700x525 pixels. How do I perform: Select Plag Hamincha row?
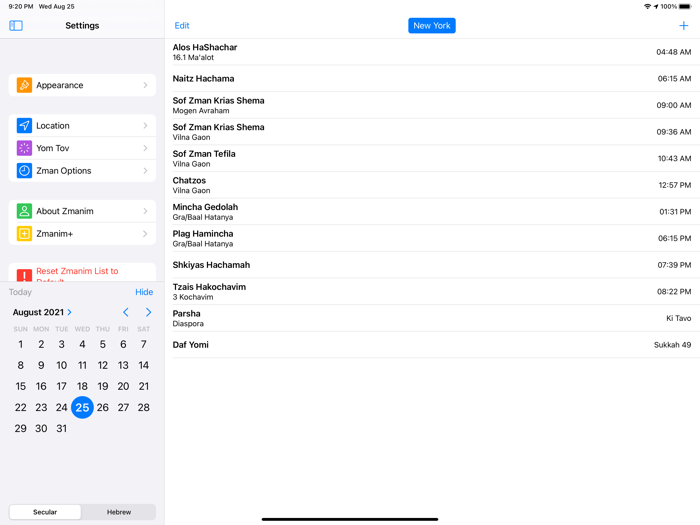point(432,238)
